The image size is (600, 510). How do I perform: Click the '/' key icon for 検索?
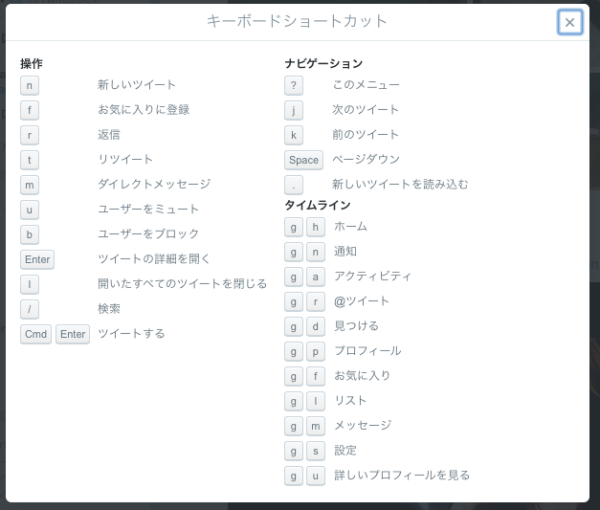tap(30, 309)
